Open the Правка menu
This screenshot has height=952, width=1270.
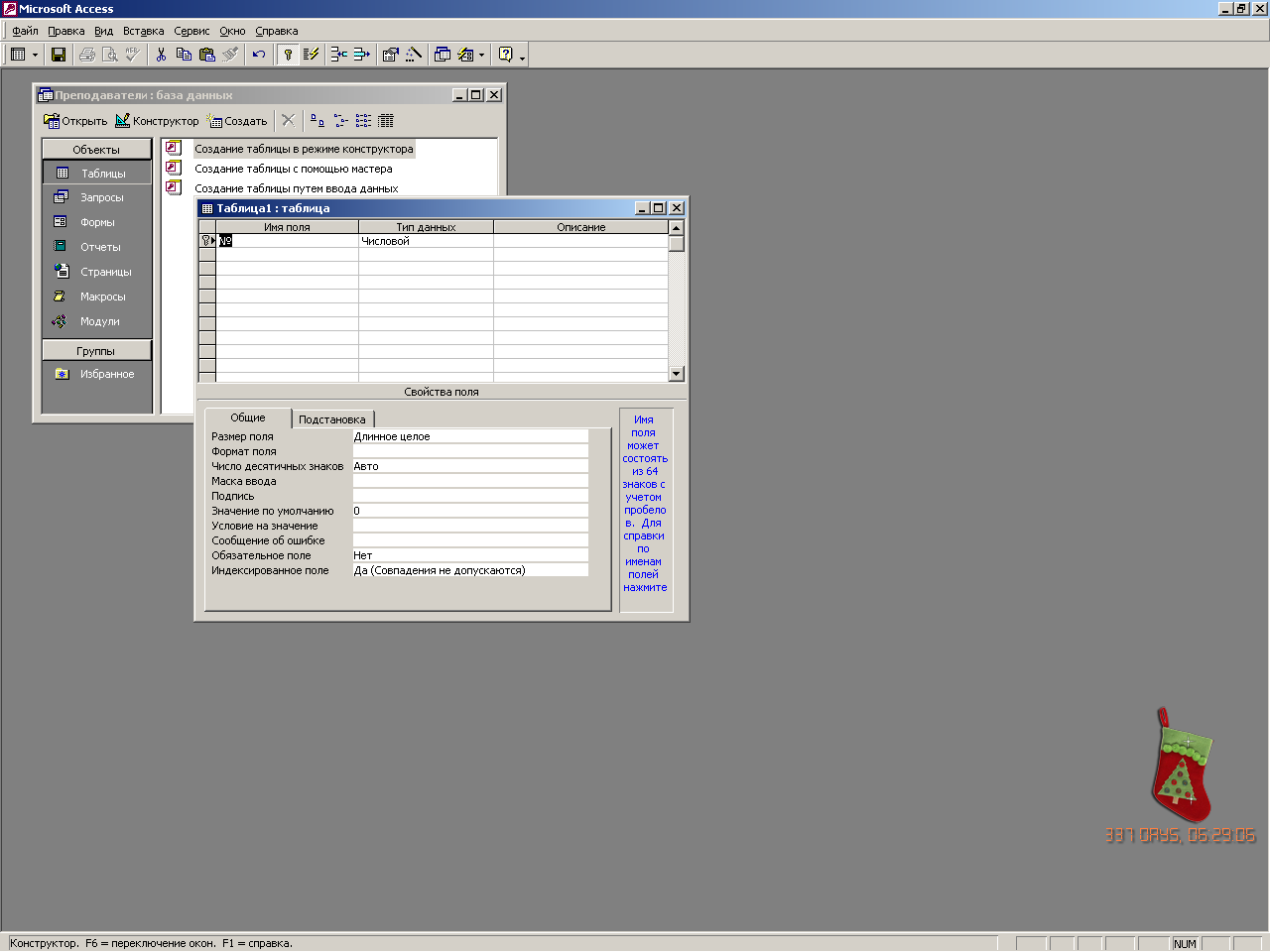66,31
